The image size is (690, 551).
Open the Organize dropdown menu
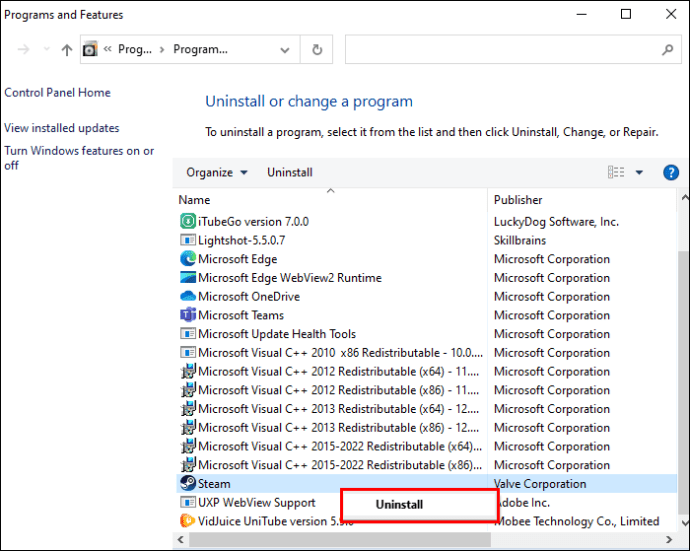(216, 172)
